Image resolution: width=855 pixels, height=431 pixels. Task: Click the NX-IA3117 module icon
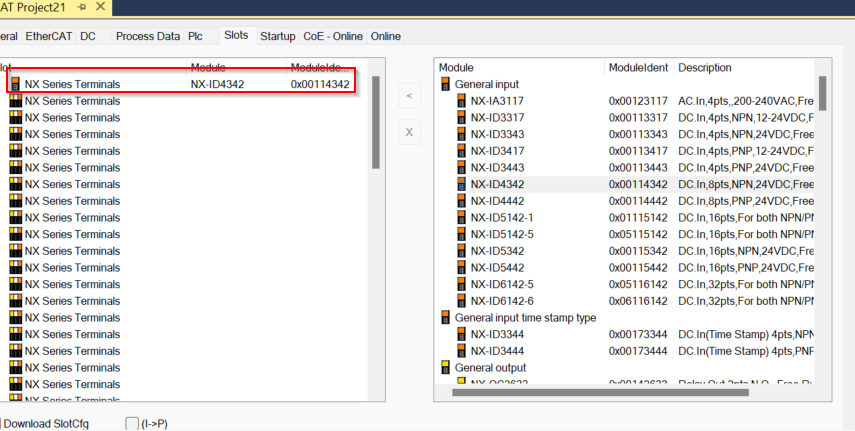(461, 101)
